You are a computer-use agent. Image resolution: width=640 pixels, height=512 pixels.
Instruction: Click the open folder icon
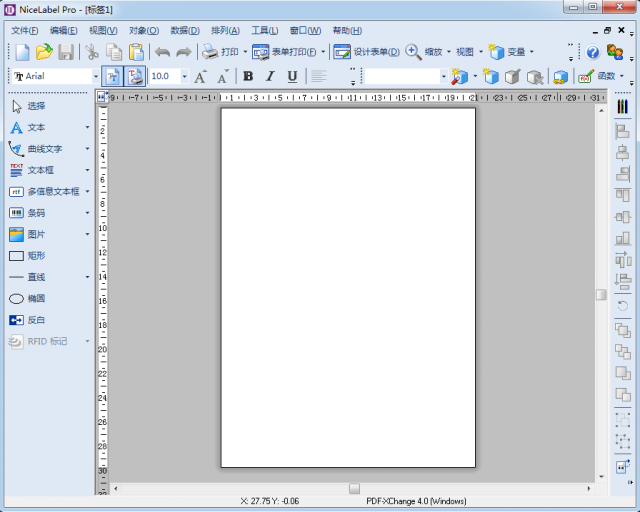(43, 52)
